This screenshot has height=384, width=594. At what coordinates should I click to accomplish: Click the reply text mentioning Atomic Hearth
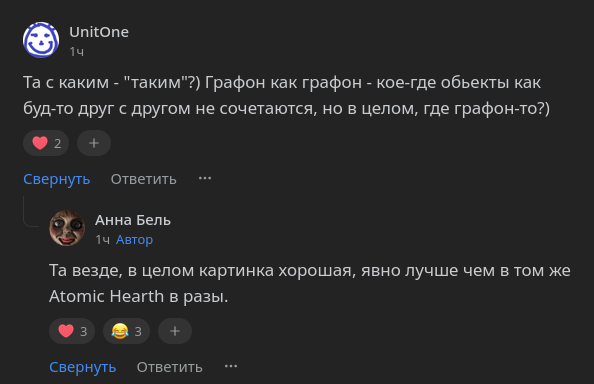pyautogui.click(x=310, y=283)
